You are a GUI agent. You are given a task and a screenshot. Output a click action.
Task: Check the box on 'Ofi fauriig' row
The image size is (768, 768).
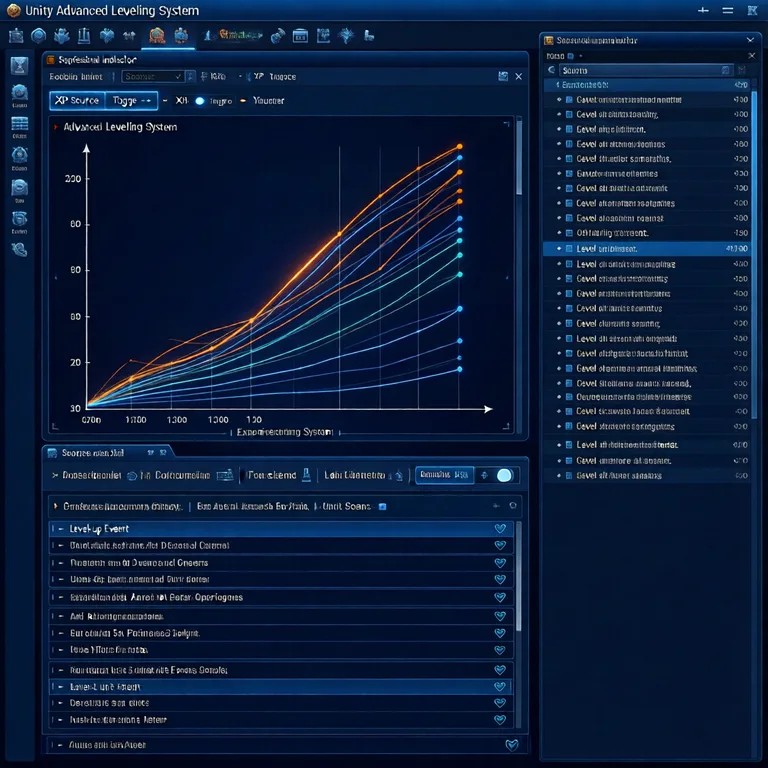click(569, 233)
